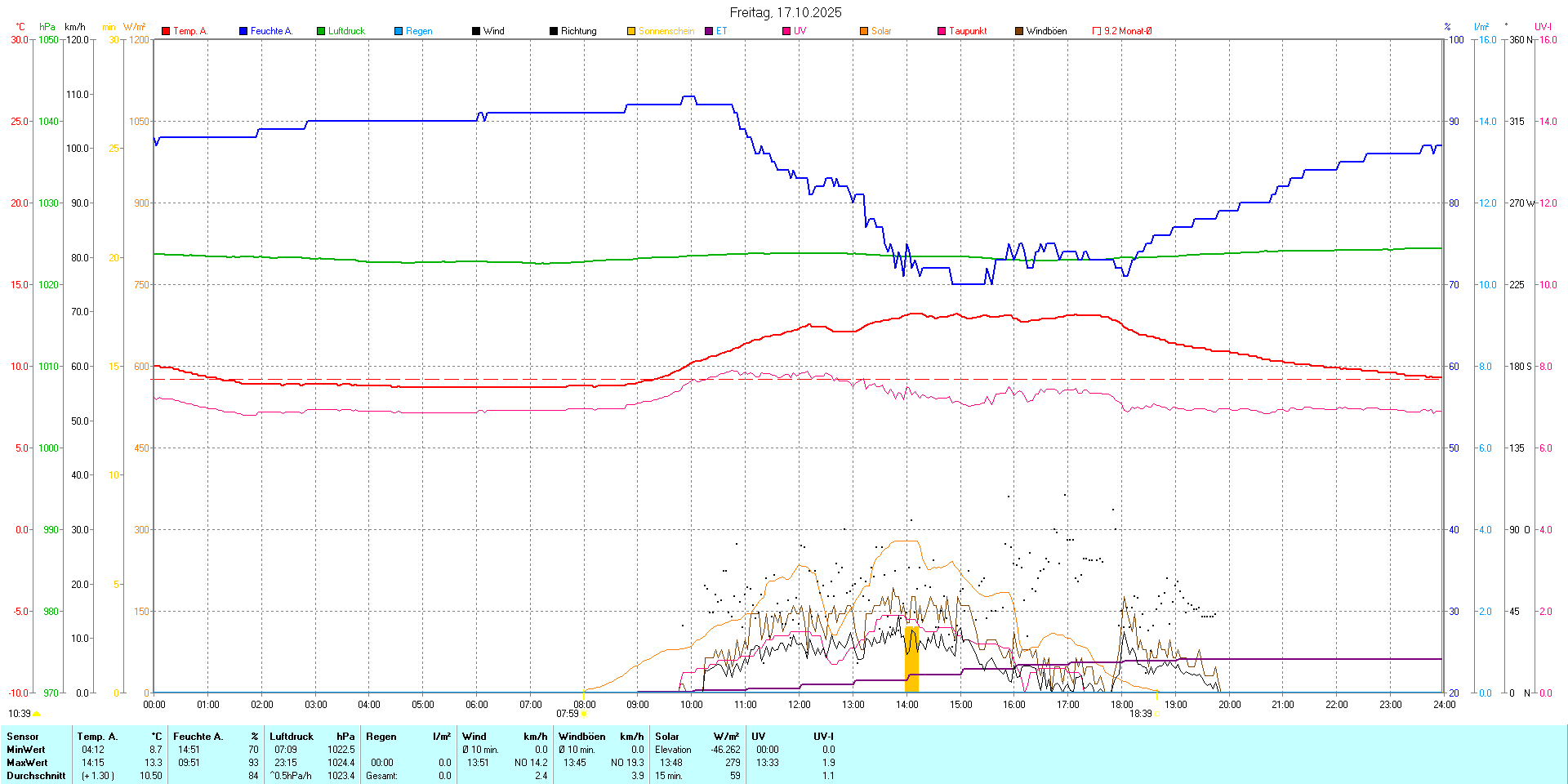
Task: Click the Regen legend square
Action: pos(399,31)
